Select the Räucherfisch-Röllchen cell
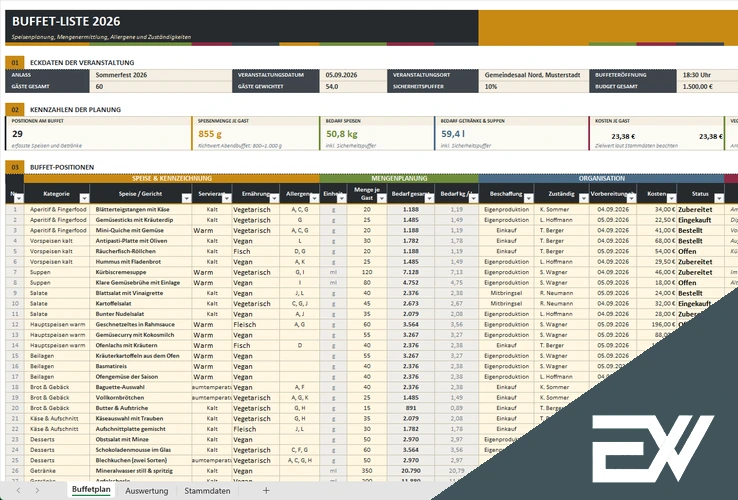The height and width of the screenshot is (500, 738). pyautogui.click(x=140, y=251)
